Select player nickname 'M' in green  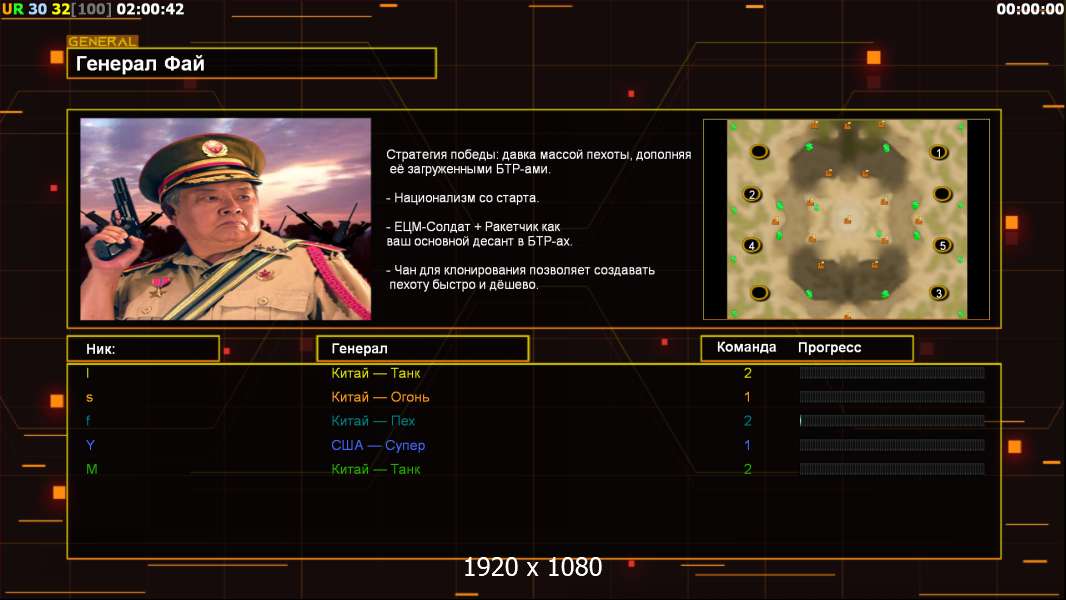(92, 469)
